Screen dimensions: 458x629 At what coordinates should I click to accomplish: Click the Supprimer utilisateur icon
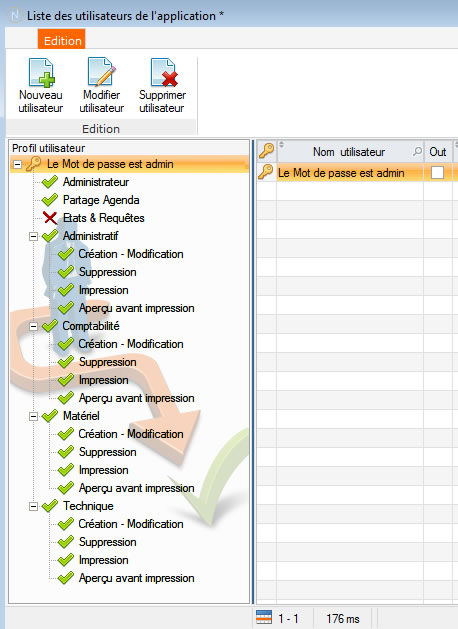click(x=164, y=72)
